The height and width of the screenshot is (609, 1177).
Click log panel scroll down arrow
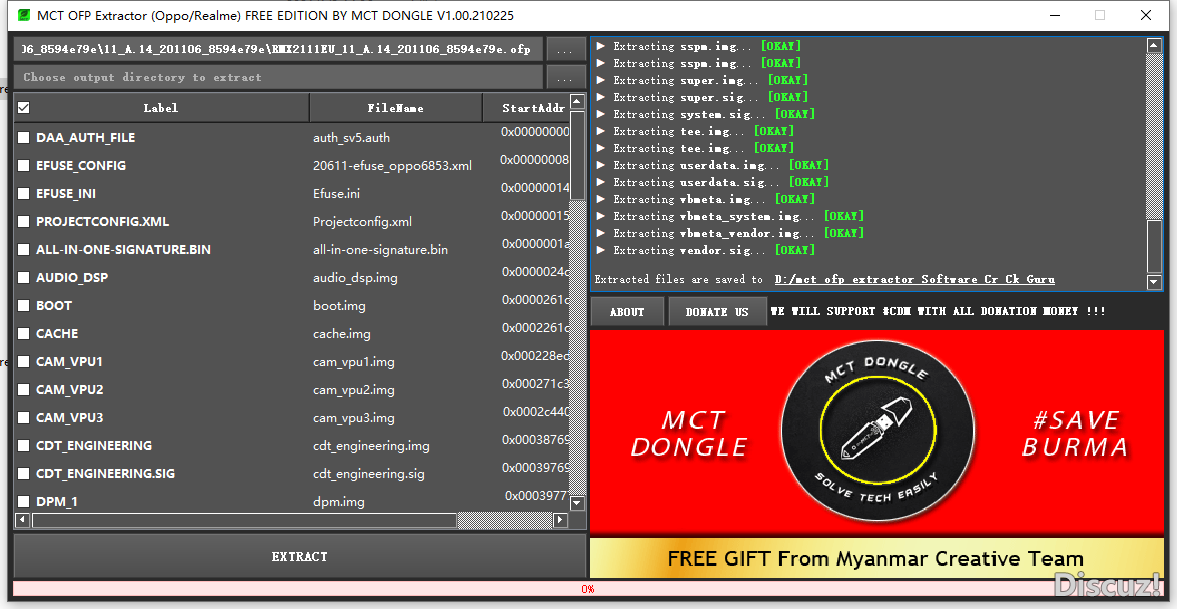coord(1154,282)
